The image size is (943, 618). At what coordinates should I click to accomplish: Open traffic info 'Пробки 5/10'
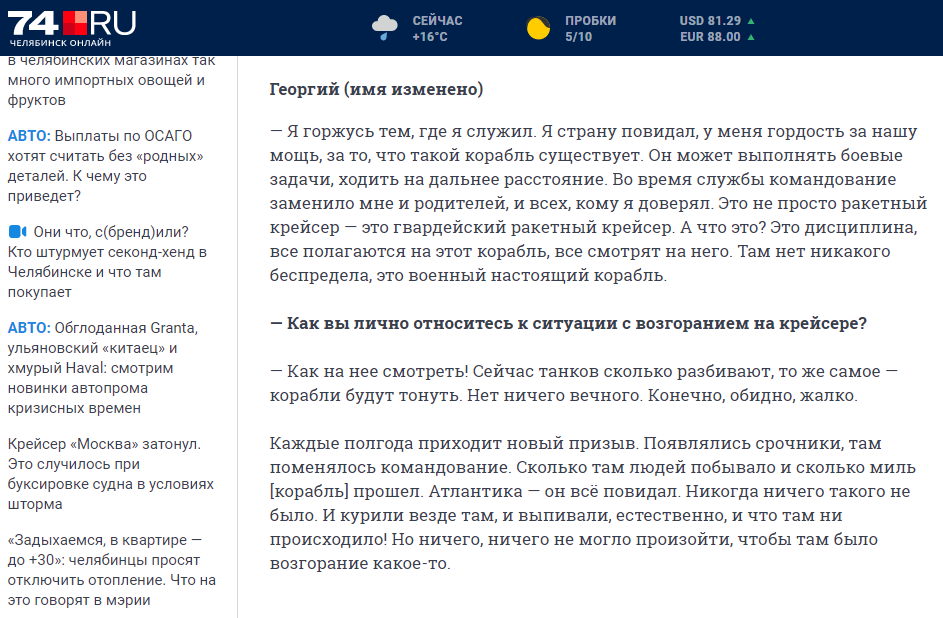click(590, 28)
